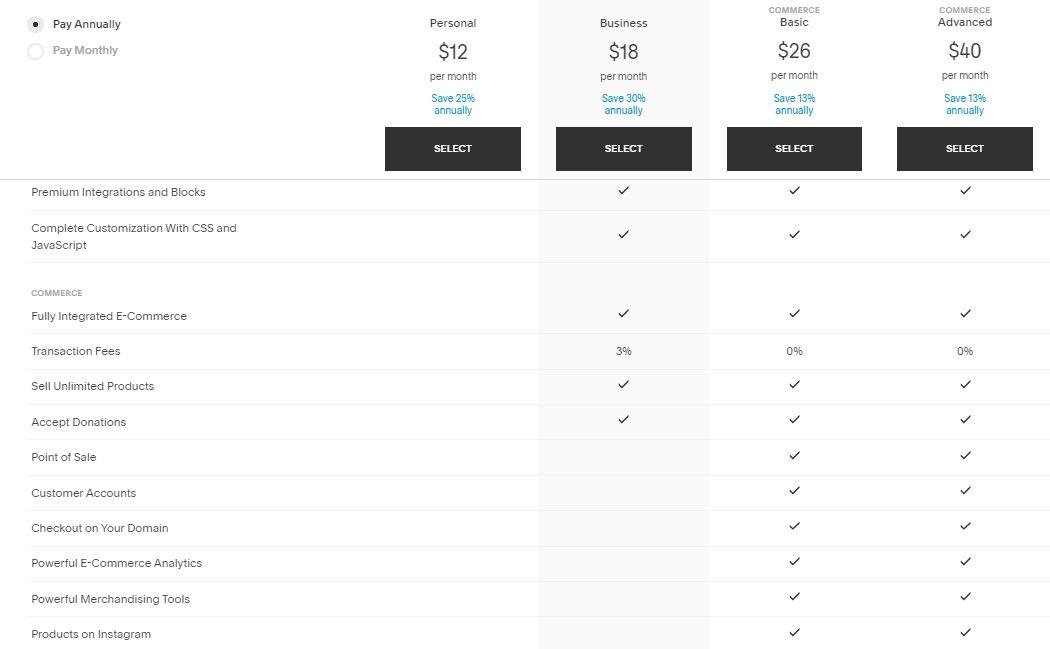Click the Commerce Advanced checkmark for Powerful Merchandising Tools

tap(964, 598)
